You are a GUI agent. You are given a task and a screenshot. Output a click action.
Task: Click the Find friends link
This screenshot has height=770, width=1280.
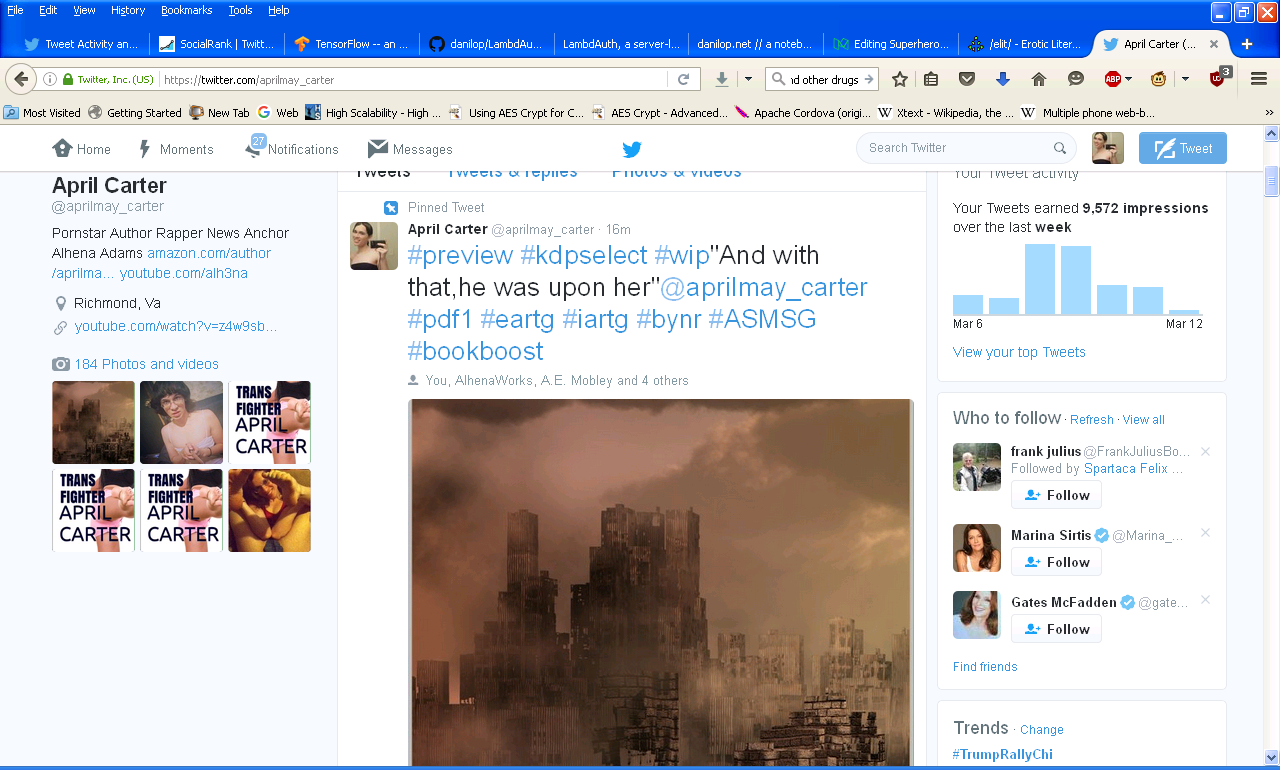click(x=985, y=667)
